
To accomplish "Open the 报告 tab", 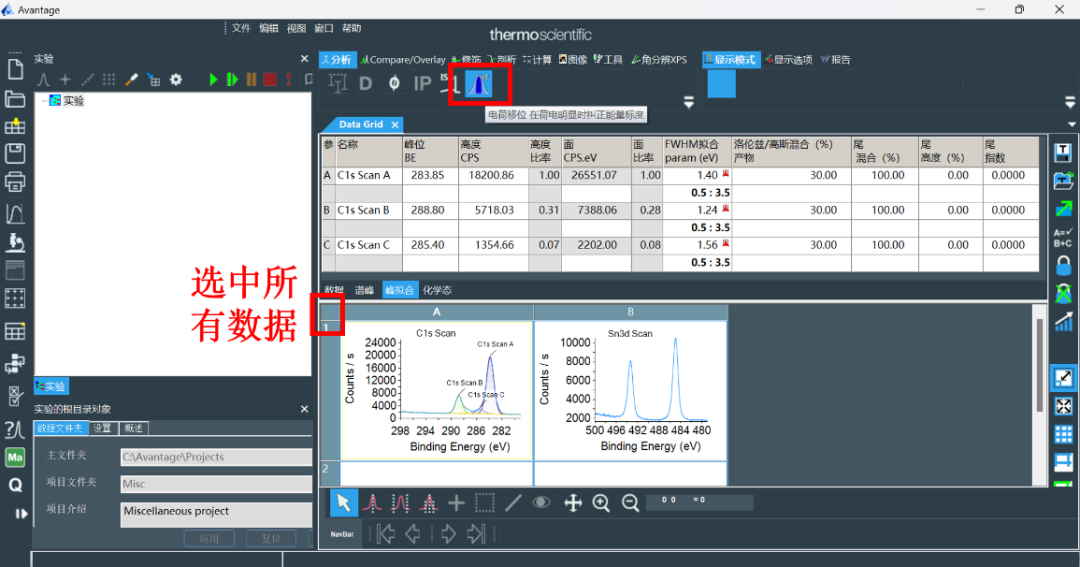I will pos(835,60).
